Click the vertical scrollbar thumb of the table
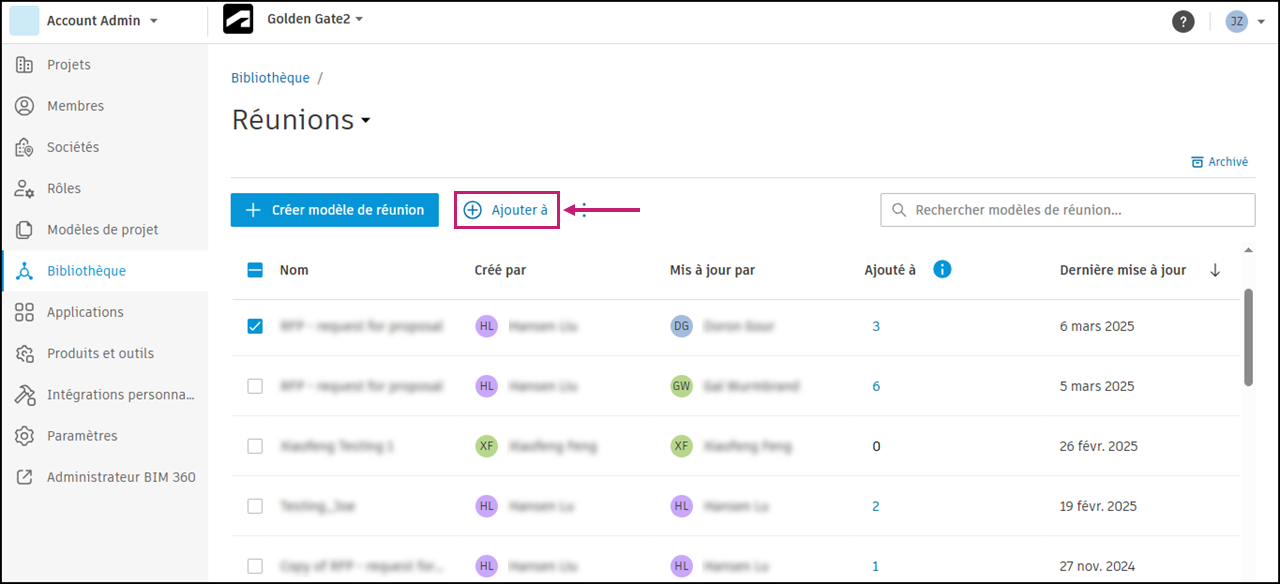The image size is (1280, 584). click(1248, 336)
